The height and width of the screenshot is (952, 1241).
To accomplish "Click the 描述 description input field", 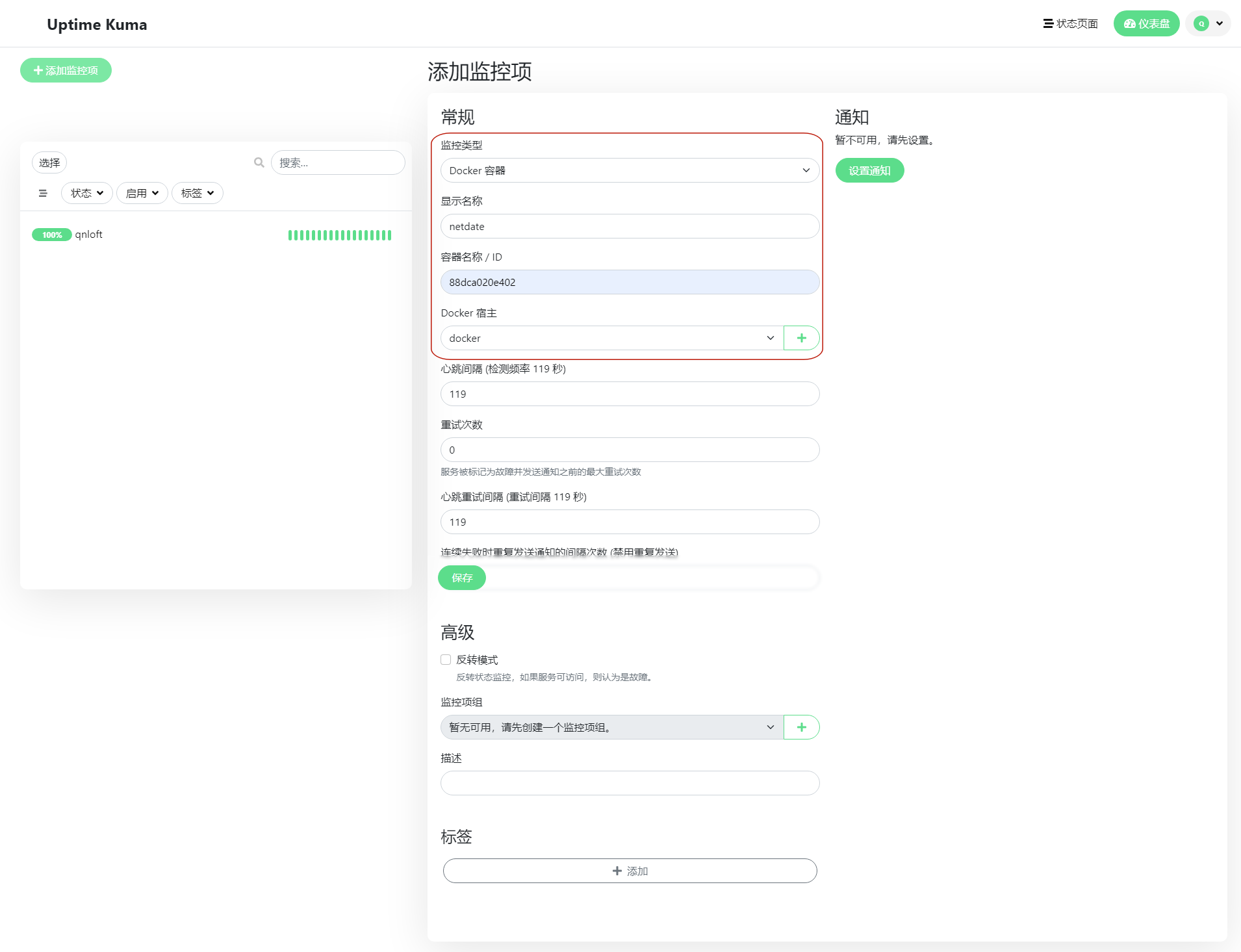I will click(630, 783).
